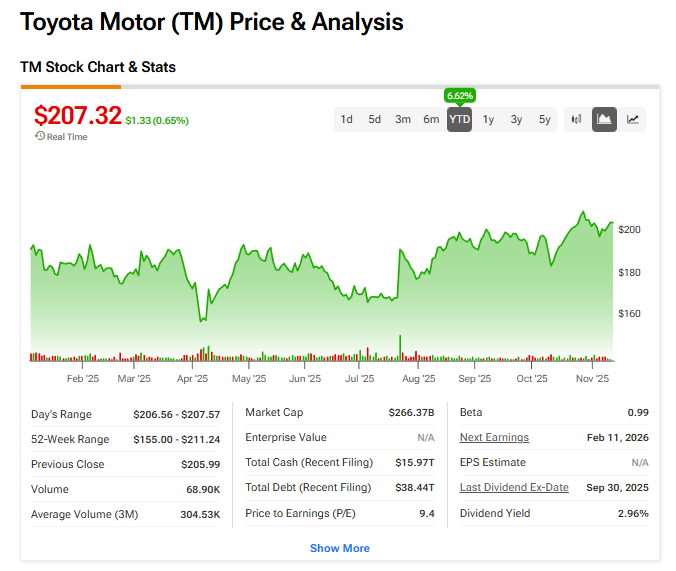This screenshot has height=571, width=676.
Task: Select the area chart type icon
Action: click(x=604, y=119)
